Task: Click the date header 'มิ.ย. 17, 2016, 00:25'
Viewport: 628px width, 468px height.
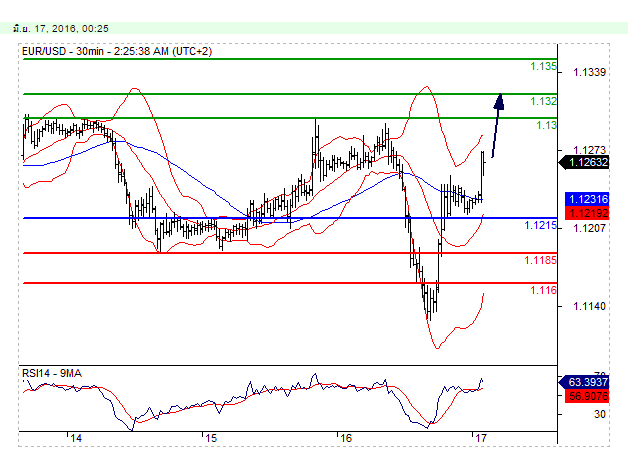Action: click(60, 28)
